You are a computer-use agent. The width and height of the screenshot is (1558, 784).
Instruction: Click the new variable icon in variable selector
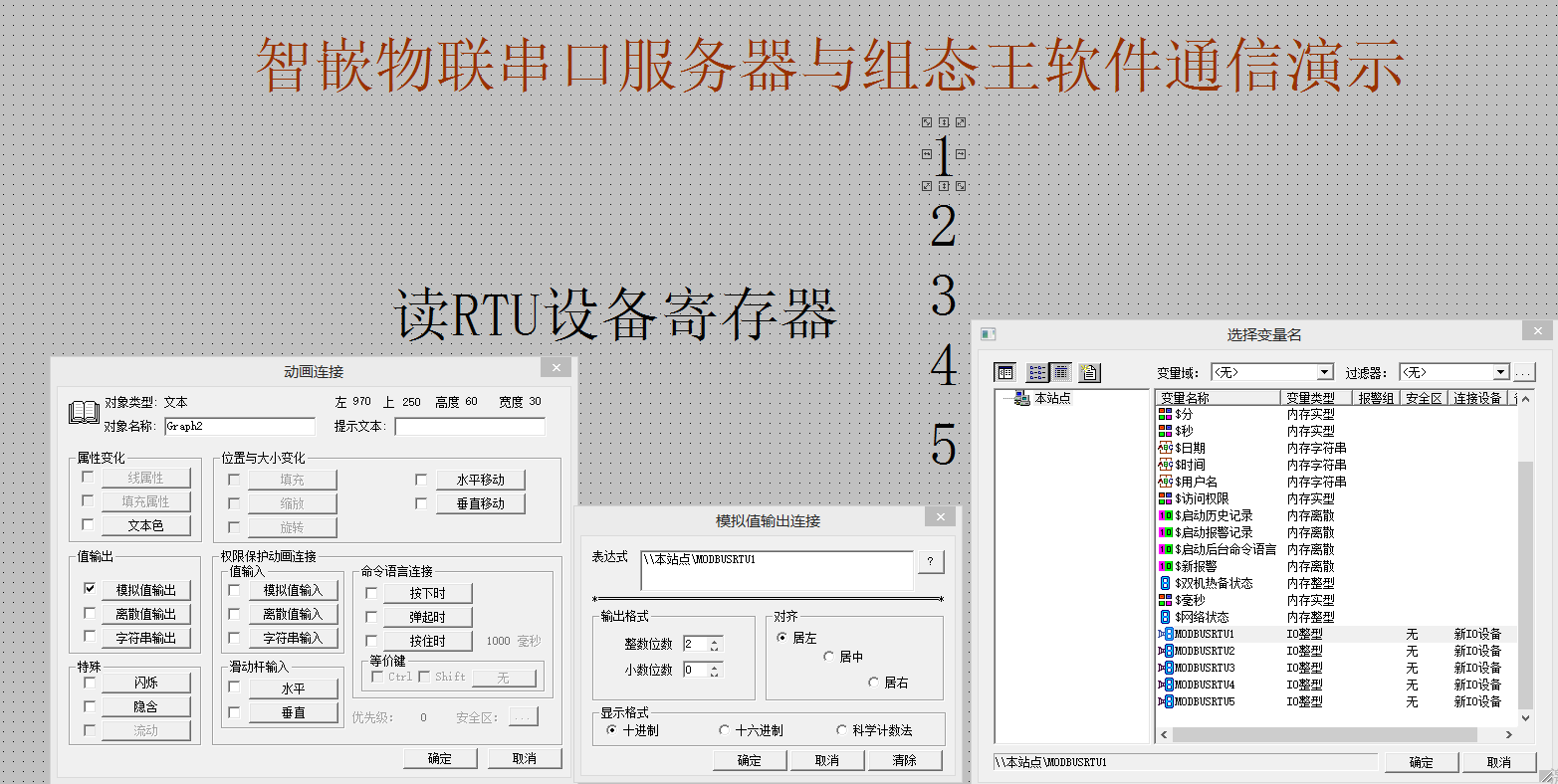coord(1089,371)
